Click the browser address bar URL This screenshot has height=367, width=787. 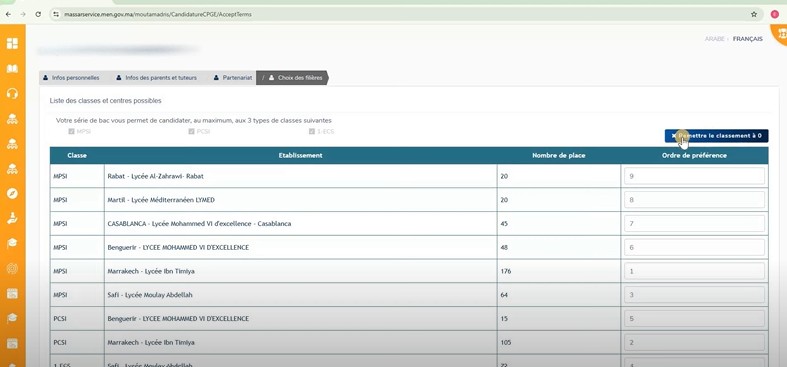(158, 15)
